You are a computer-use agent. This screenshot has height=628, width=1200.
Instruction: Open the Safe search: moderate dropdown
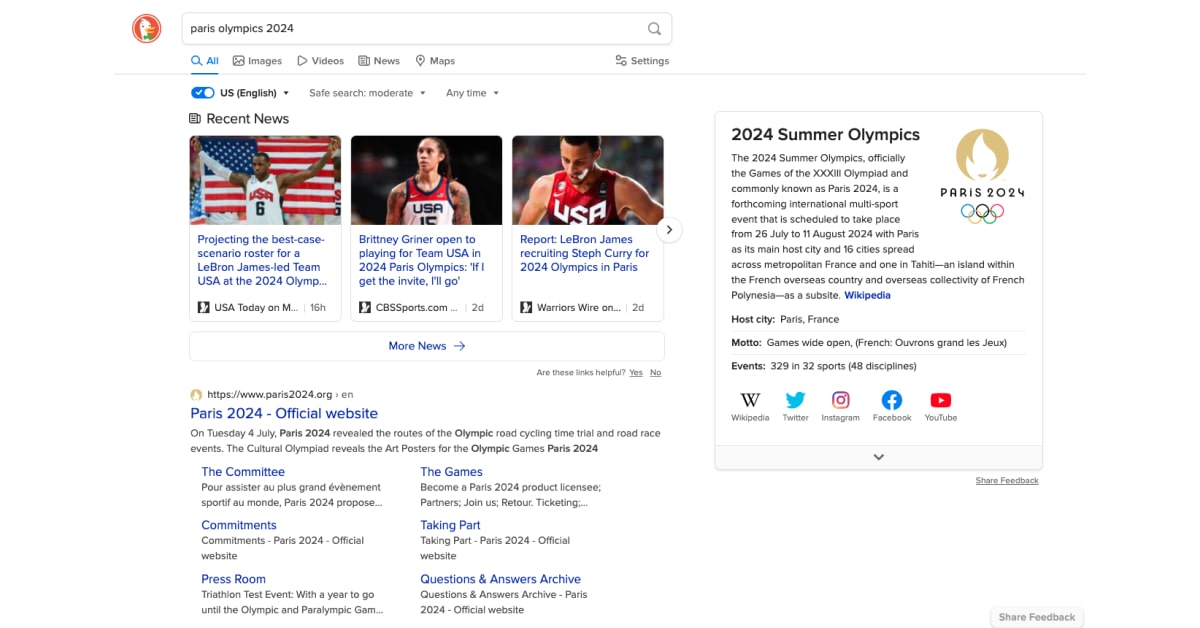point(367,93)
